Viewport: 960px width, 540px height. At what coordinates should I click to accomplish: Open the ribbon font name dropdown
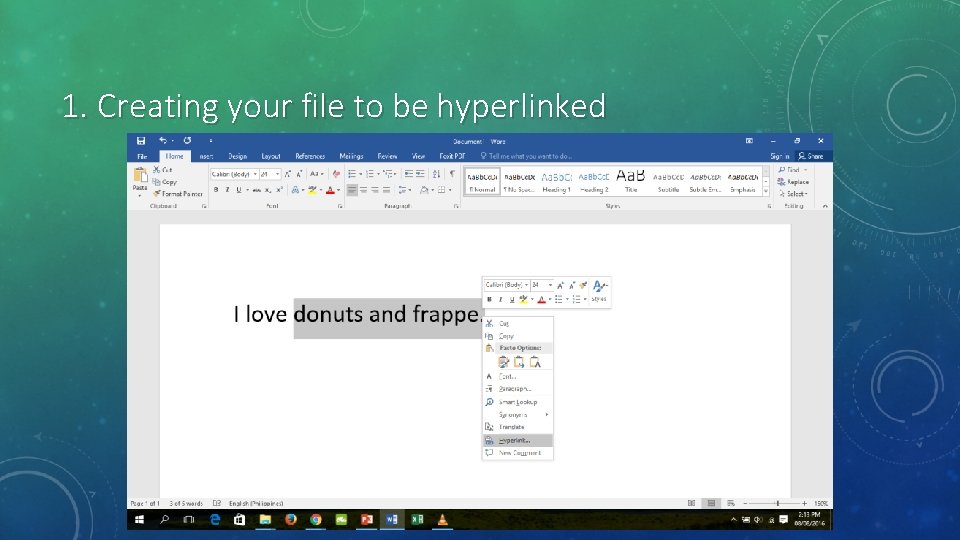[x=255, y=174]
